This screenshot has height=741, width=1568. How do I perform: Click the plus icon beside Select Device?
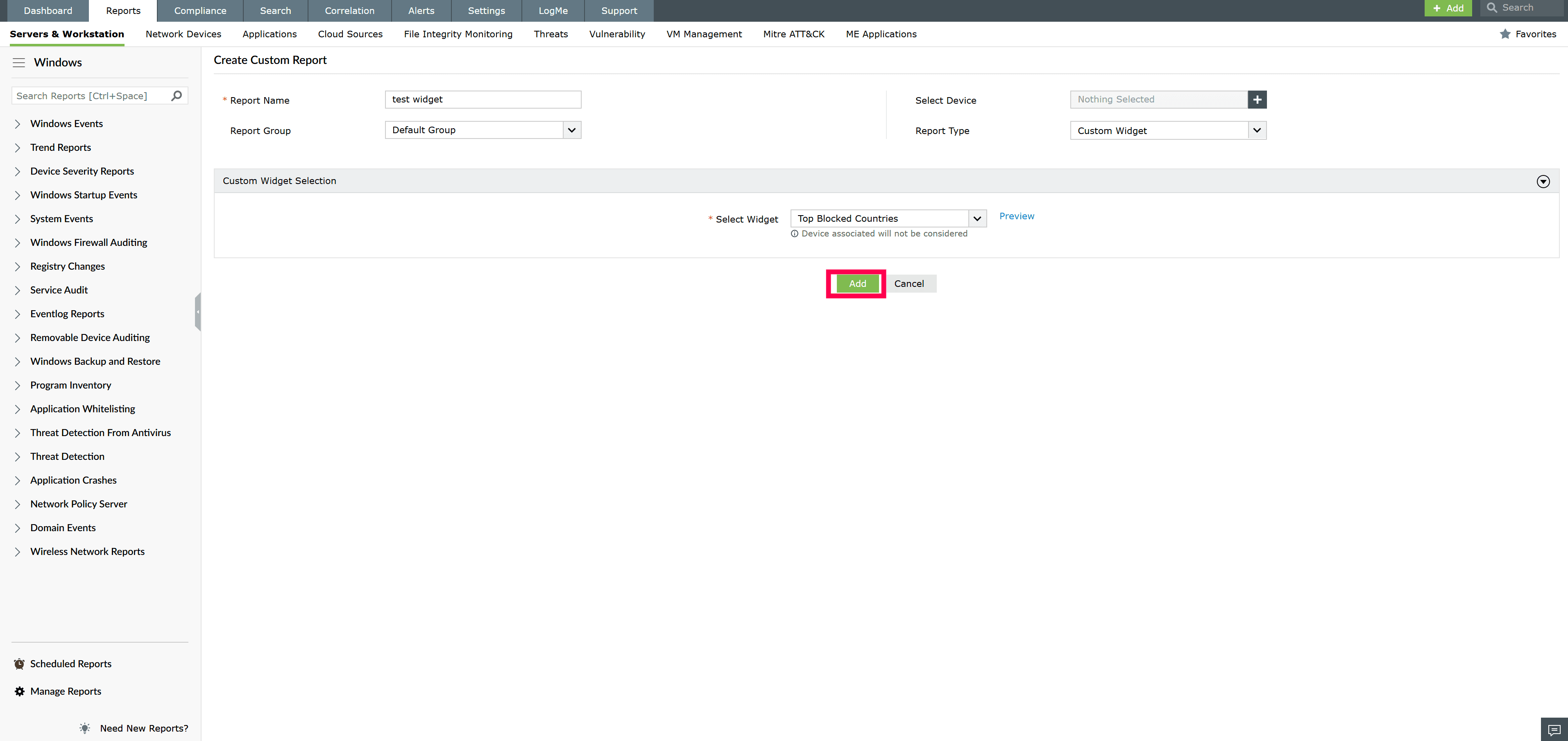(x=1258, y=99)
